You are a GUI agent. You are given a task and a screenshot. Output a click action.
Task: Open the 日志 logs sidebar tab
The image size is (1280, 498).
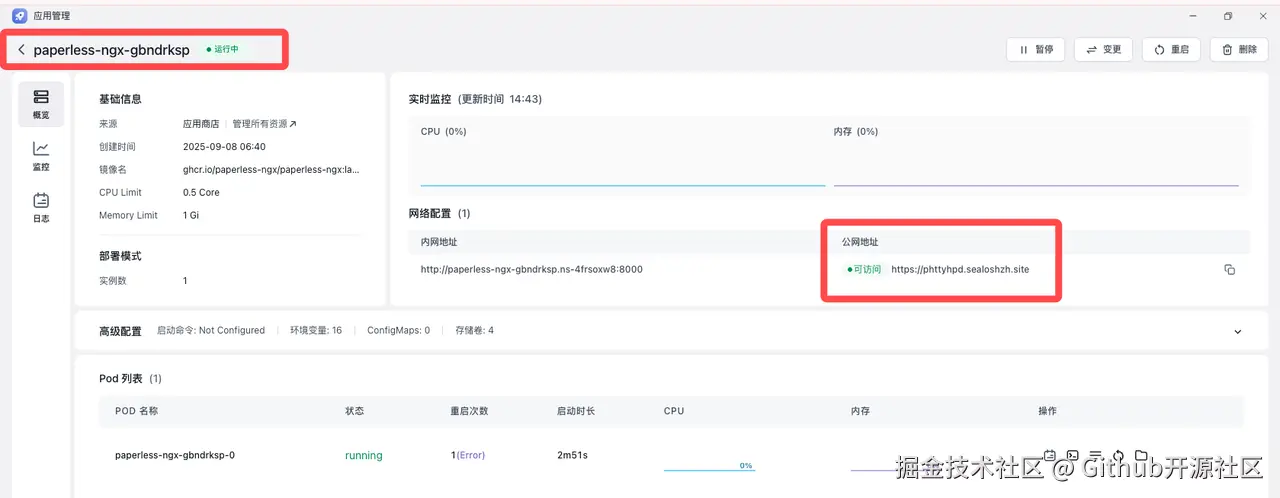(x=41, y=208)
